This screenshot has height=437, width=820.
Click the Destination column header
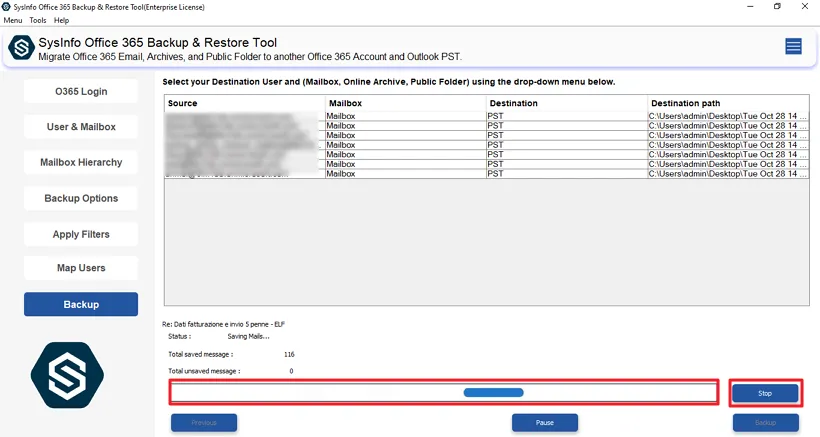566,103
